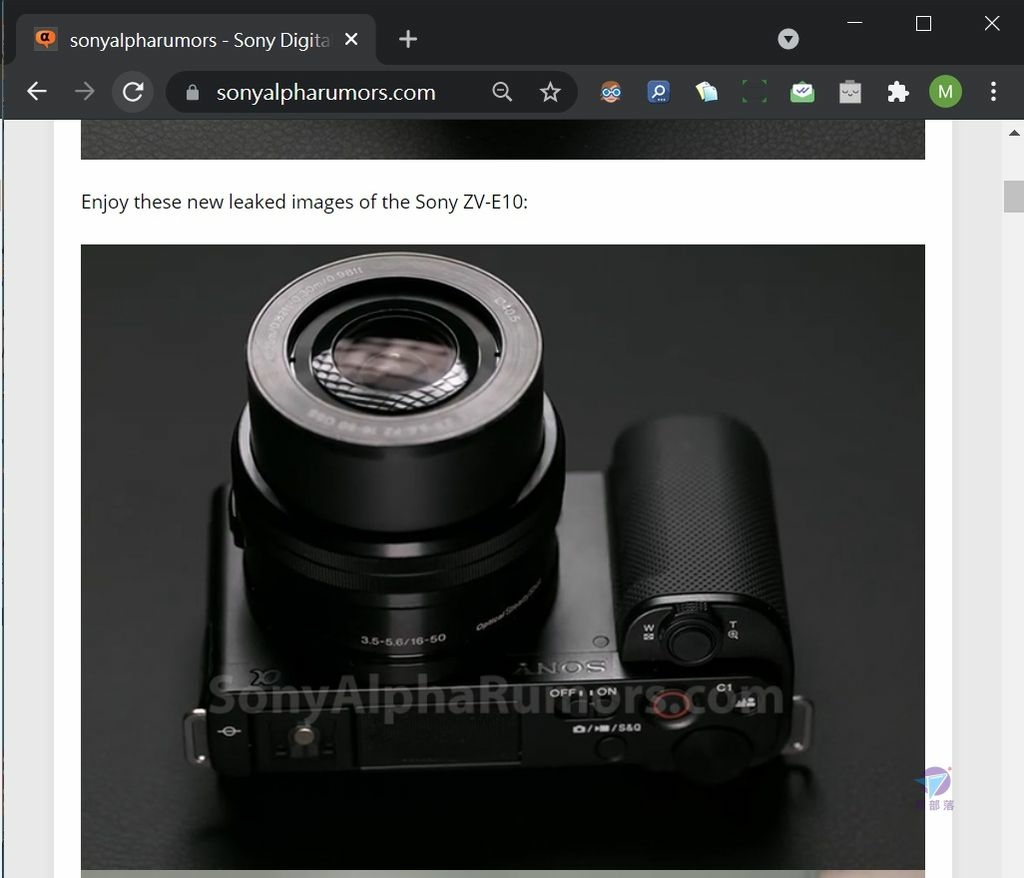Open the paper sheets clipboard extension
This screenshot has height=878, width=1024.
pos(706,91)
